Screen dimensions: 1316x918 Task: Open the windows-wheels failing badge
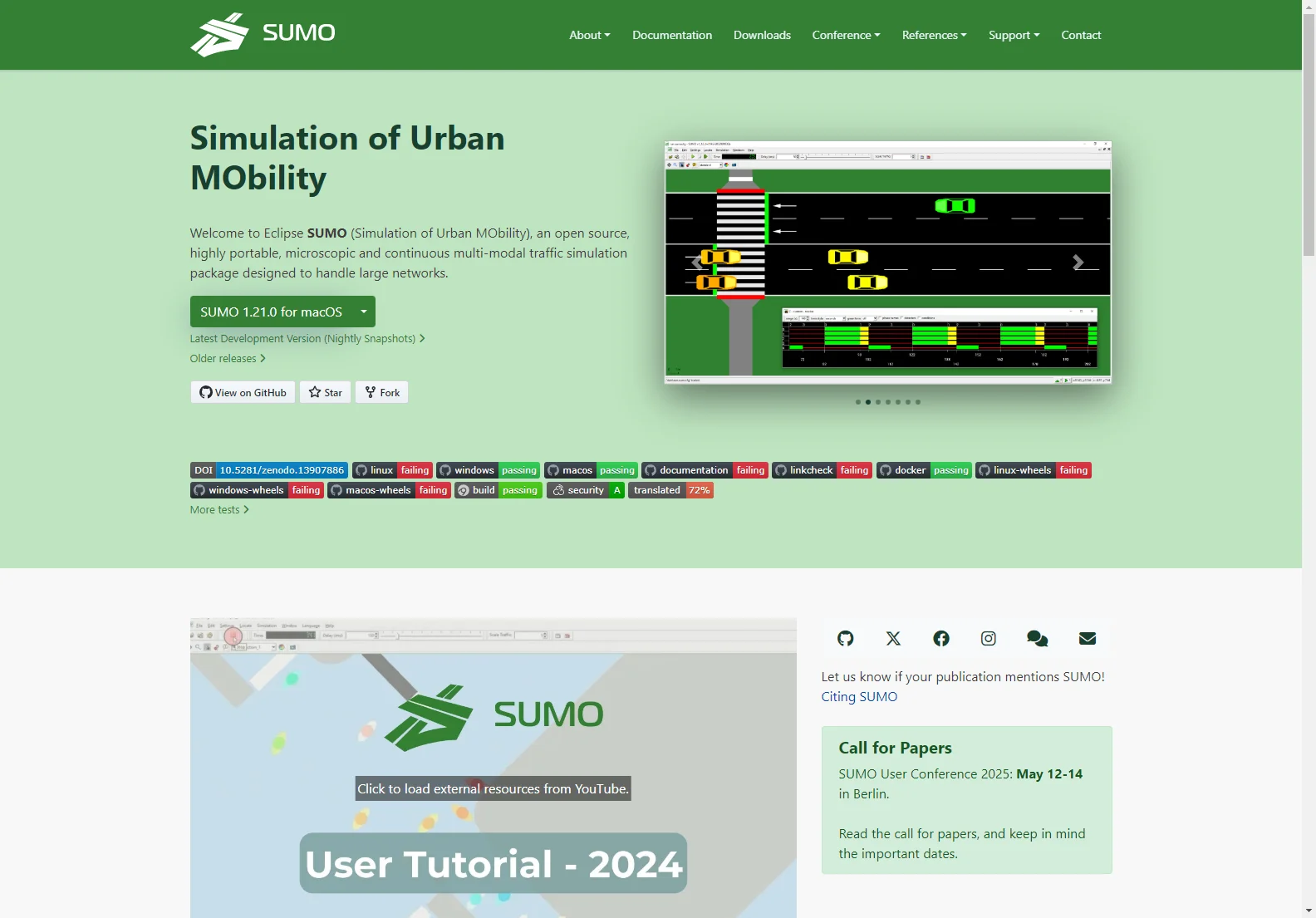pos(257,490)
